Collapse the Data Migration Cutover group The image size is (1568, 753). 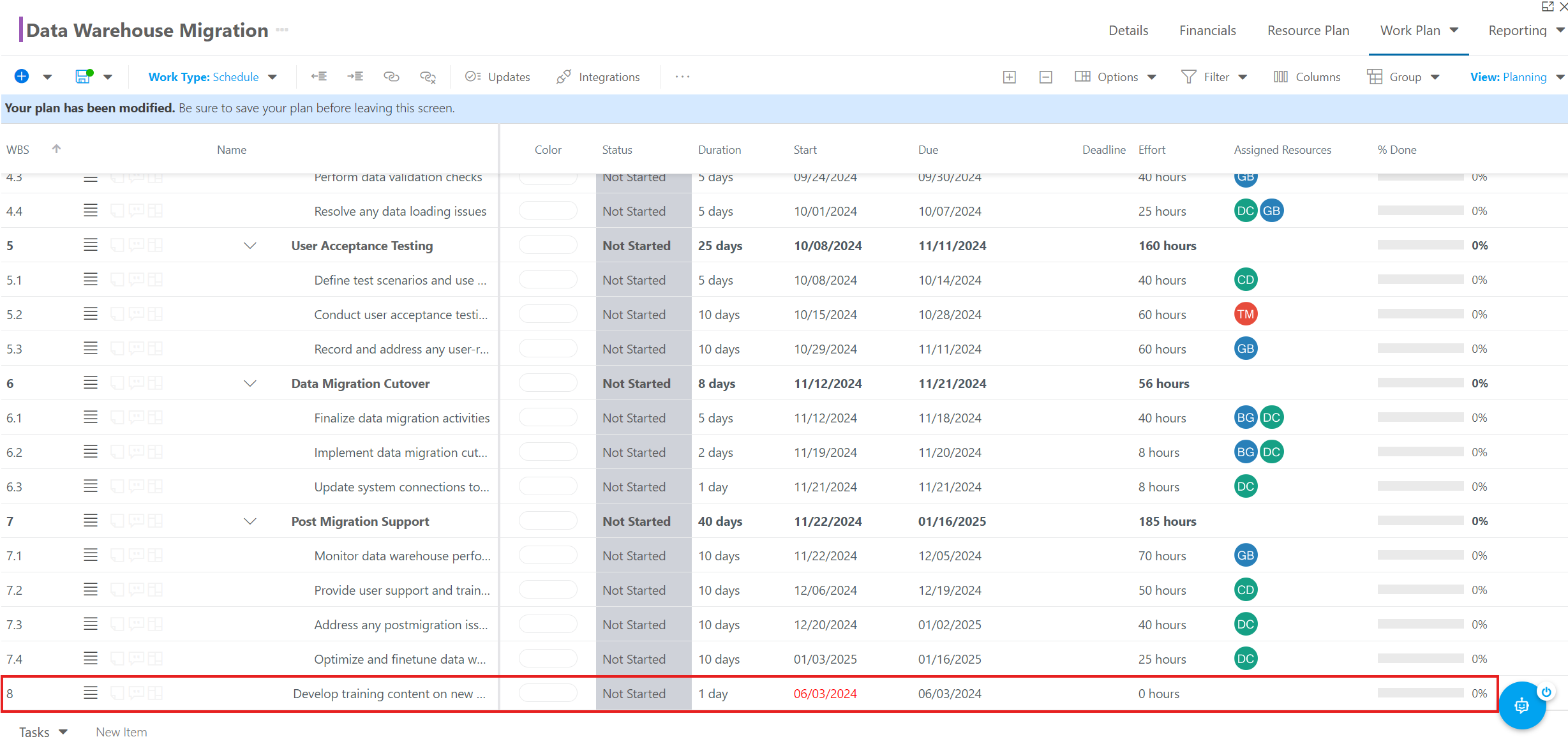click(x=250, y=384)
